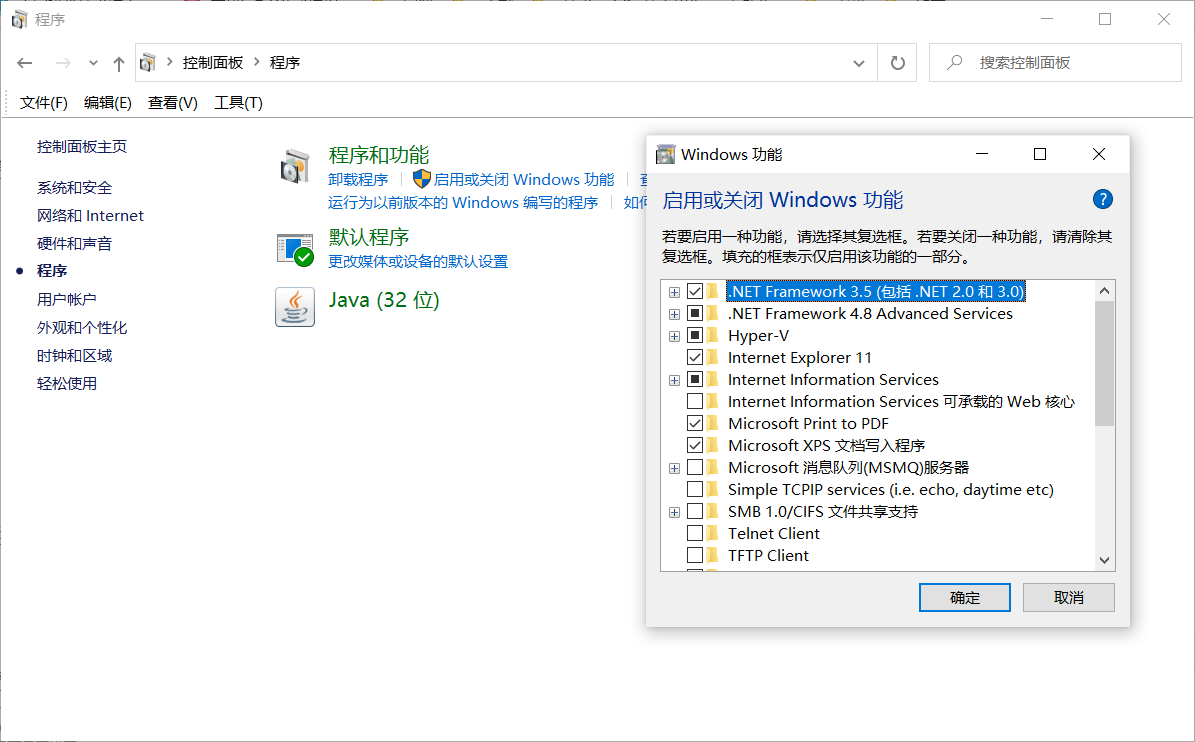Image resolution: width=1195 pixels, height=742 pixels.
Task: Check Internet Information Services 可承载的 Web 核心
Action: click(x=695, y=401)
